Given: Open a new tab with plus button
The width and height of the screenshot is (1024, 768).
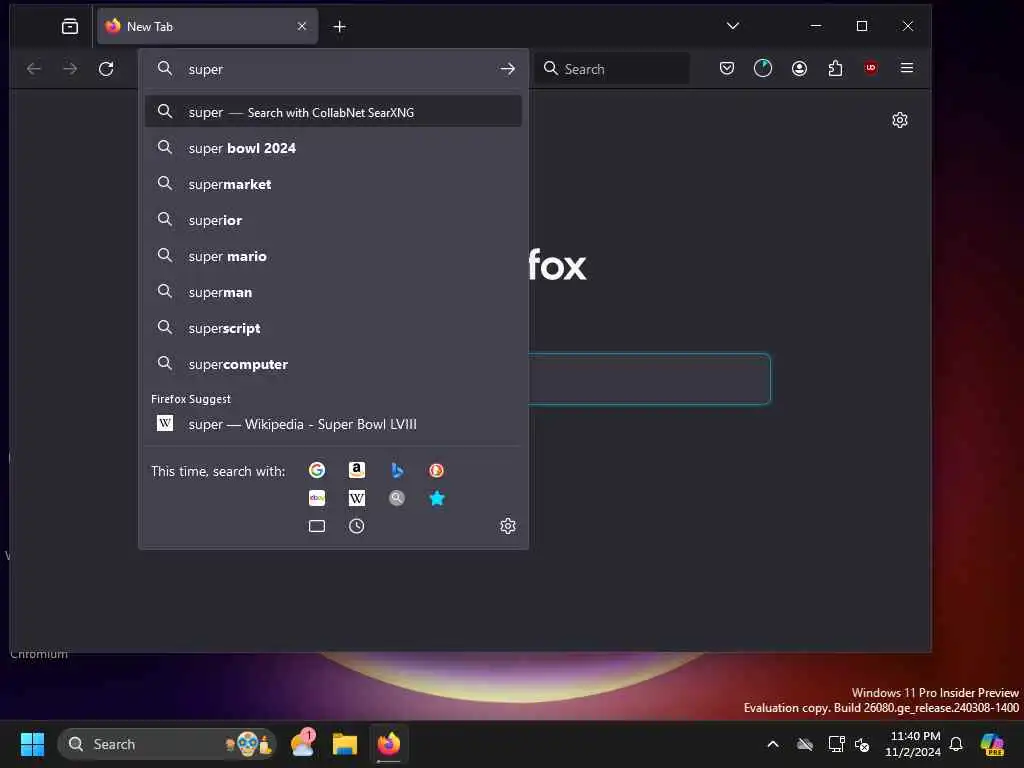Looking at the screenshot, I should 340,26.
